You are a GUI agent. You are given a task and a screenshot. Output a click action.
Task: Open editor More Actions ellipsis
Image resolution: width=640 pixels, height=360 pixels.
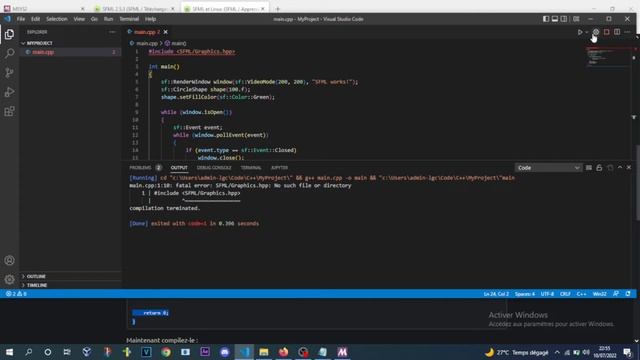(x=627, y=32)
